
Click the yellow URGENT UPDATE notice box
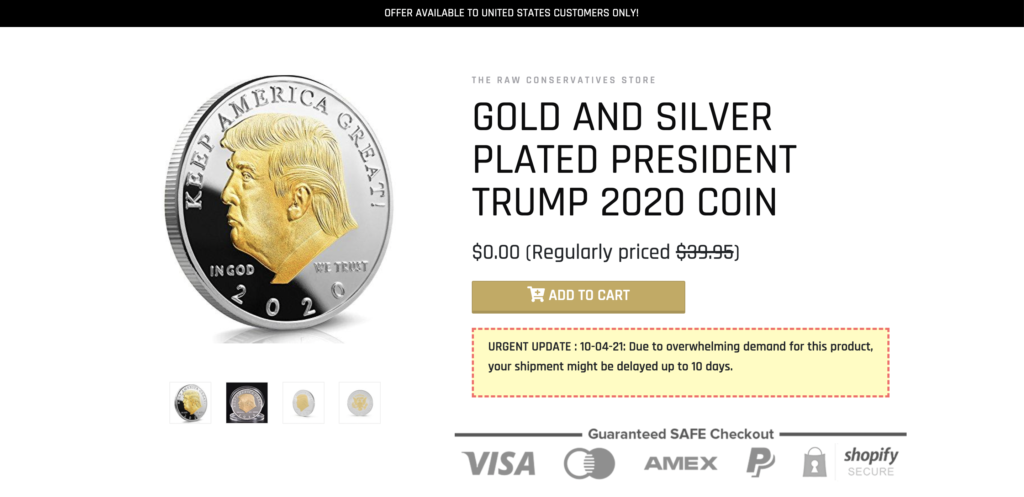tap(680, 362)
